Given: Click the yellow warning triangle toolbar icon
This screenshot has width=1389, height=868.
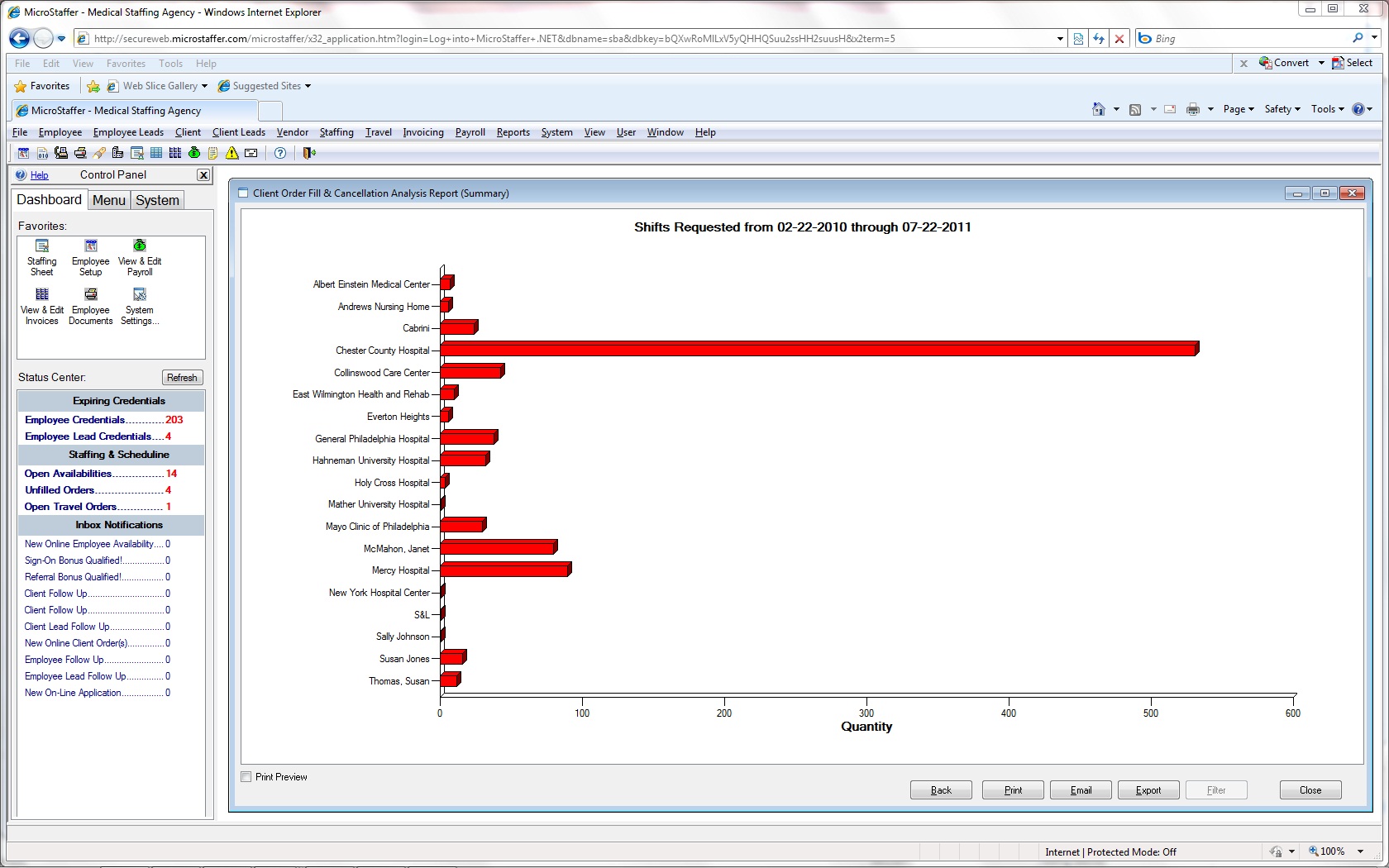Looking at the screenshot, I should (x=232, y=153).
